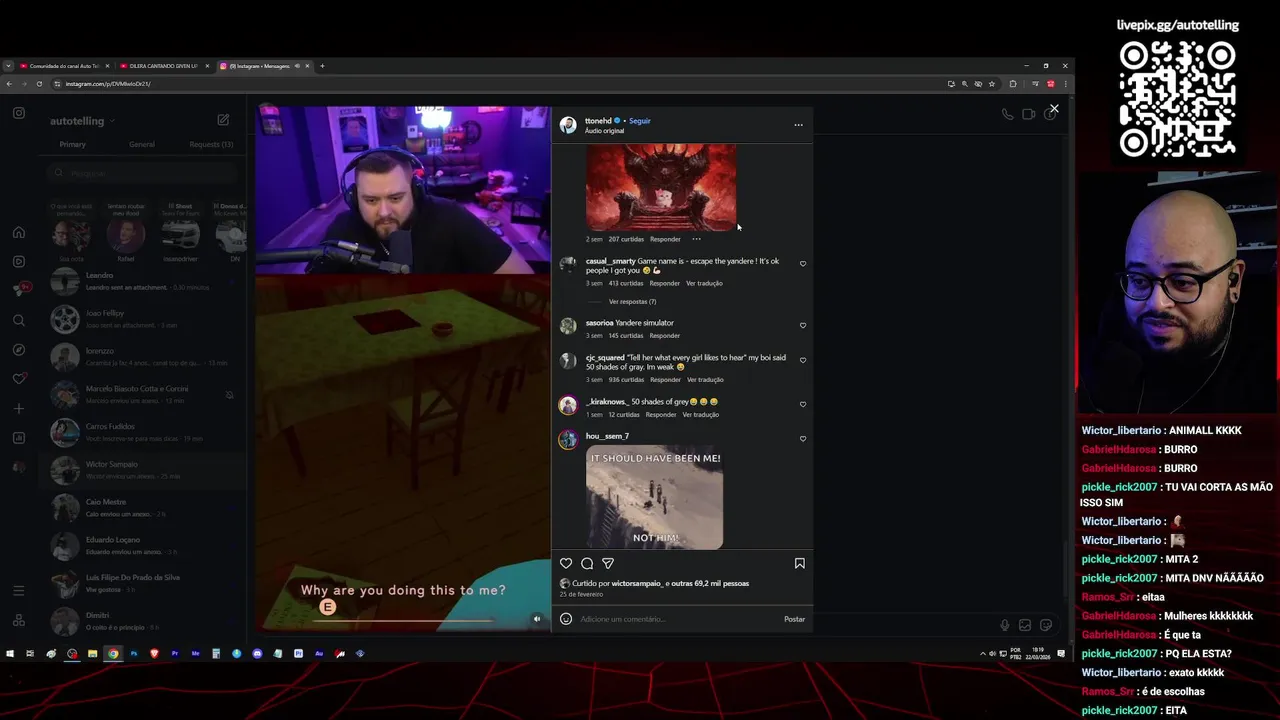Open the Reels icon in the Instagram sidebar
This screenshot has height=720, width=1280.
click(x=19, y=262)
